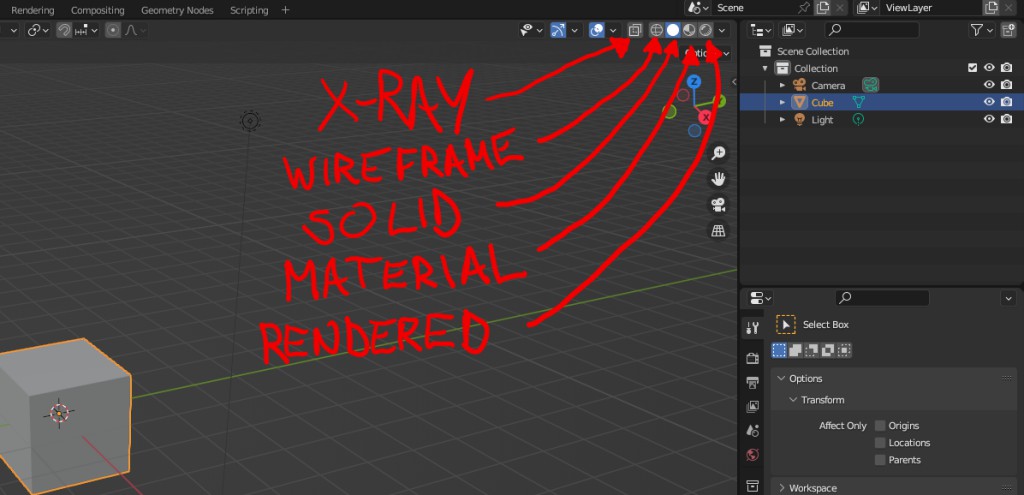Toggle the snapping magnet icon
1024x495 pixels.
(64, 30)
